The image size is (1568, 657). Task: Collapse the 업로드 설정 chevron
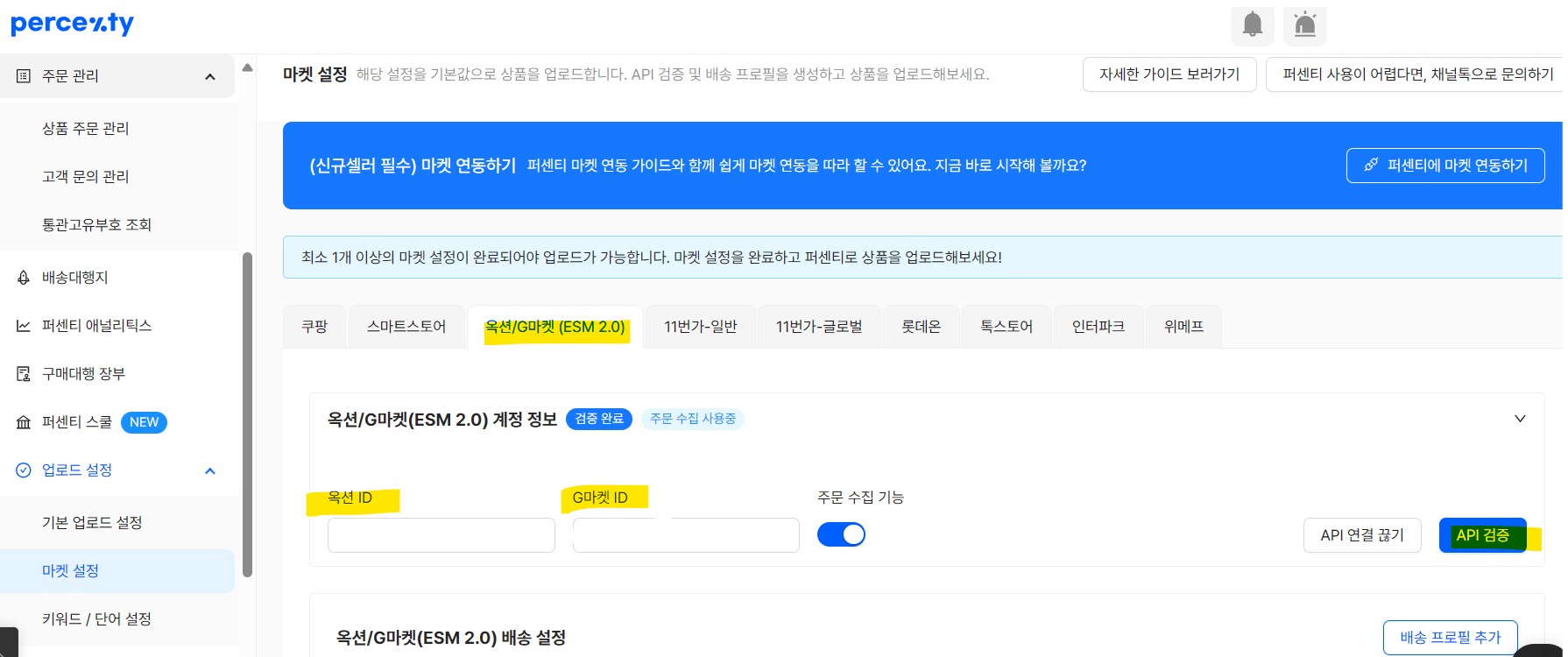pos(210,470)
